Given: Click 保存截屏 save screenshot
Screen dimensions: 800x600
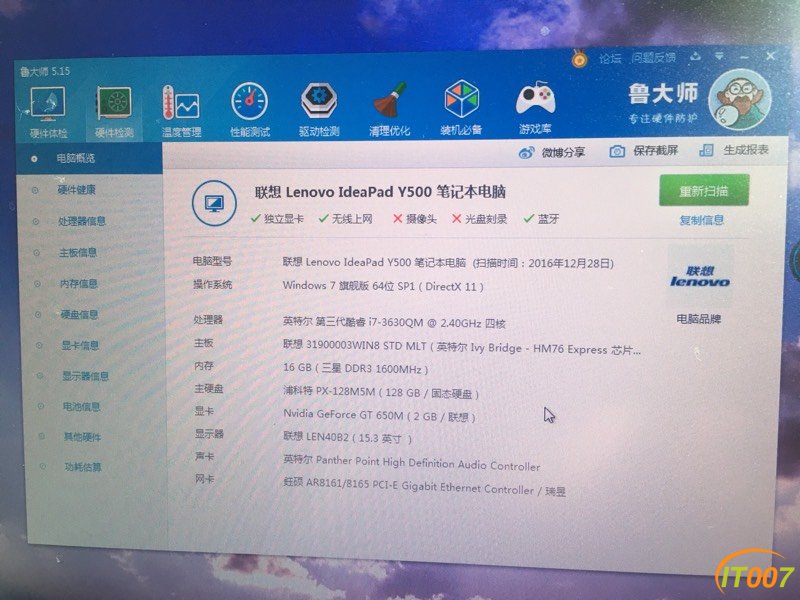Looking at the screenshot, I should [x=643, y=151].
